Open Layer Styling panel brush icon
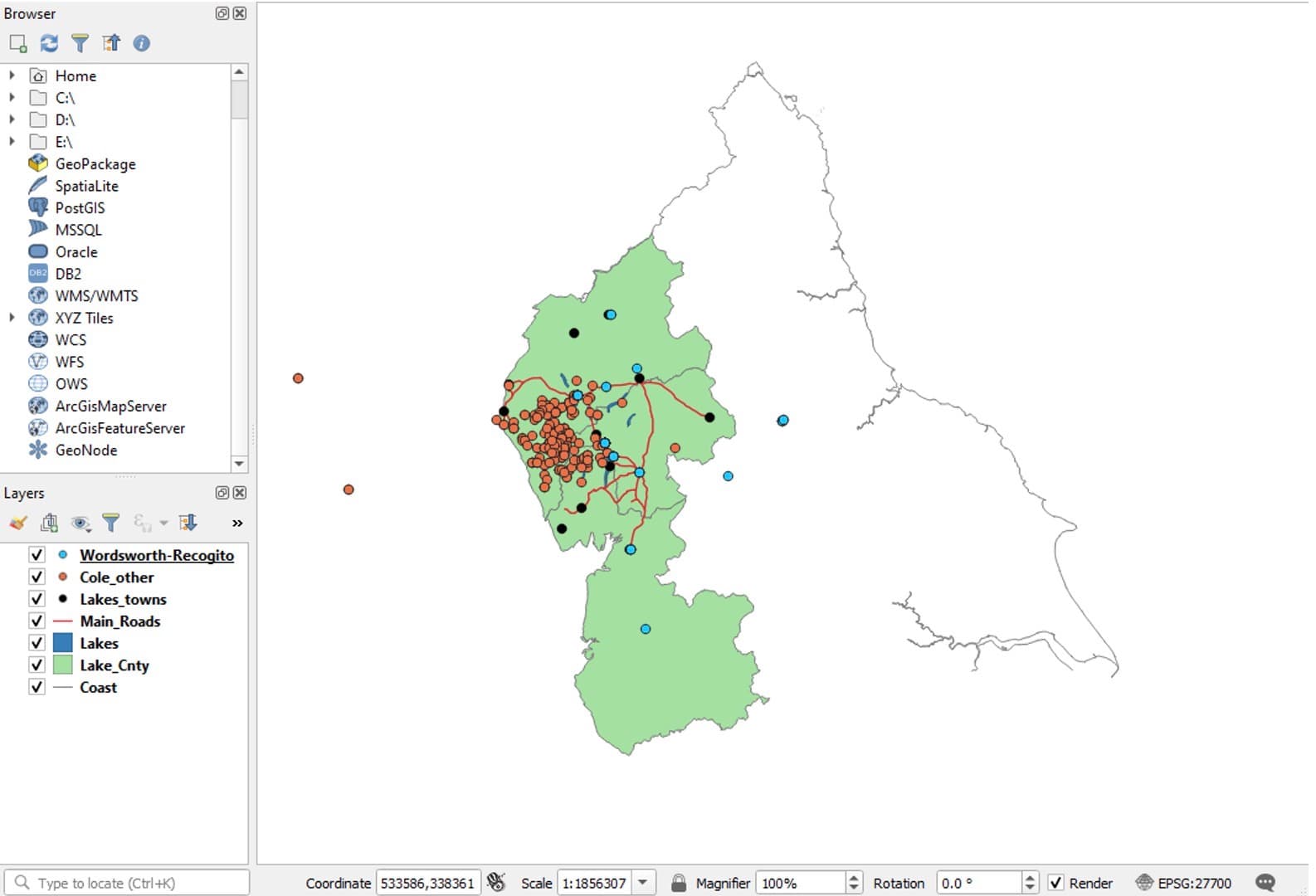The height and width of the screenshot is (896, 1316). click(18, 523)
